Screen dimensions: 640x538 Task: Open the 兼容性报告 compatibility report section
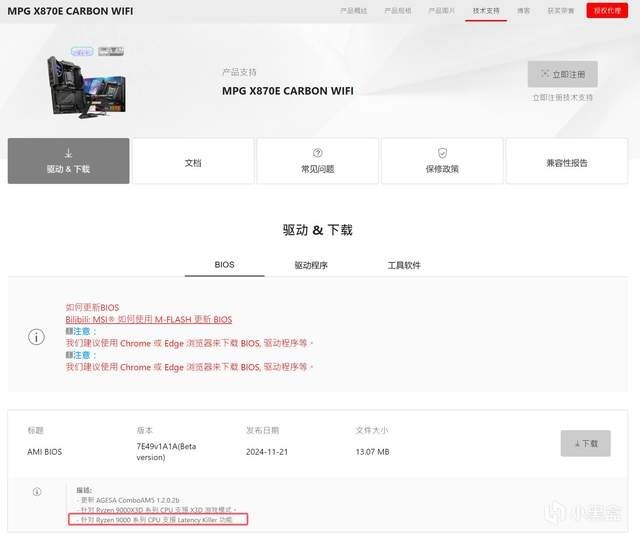coord(567,161)
